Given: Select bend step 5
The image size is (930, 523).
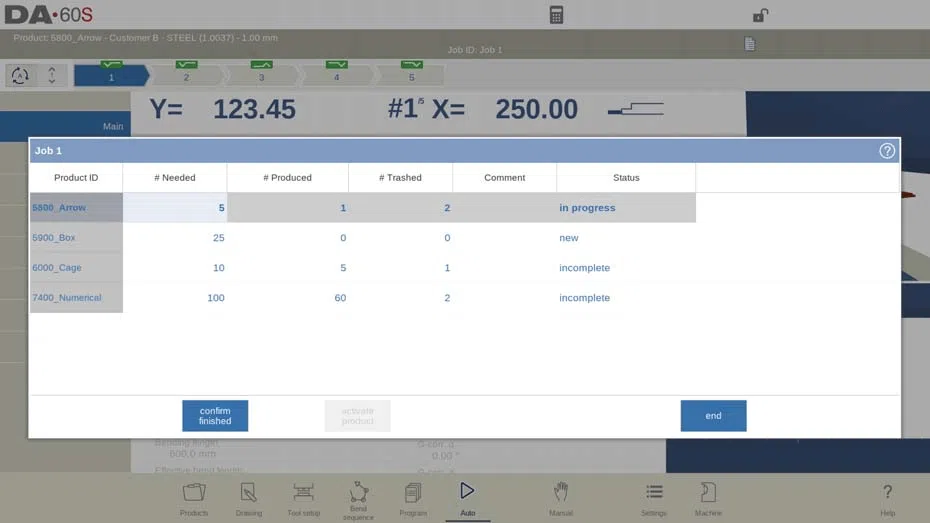Looking at the screenshot, I should click(x=412, y=75).
